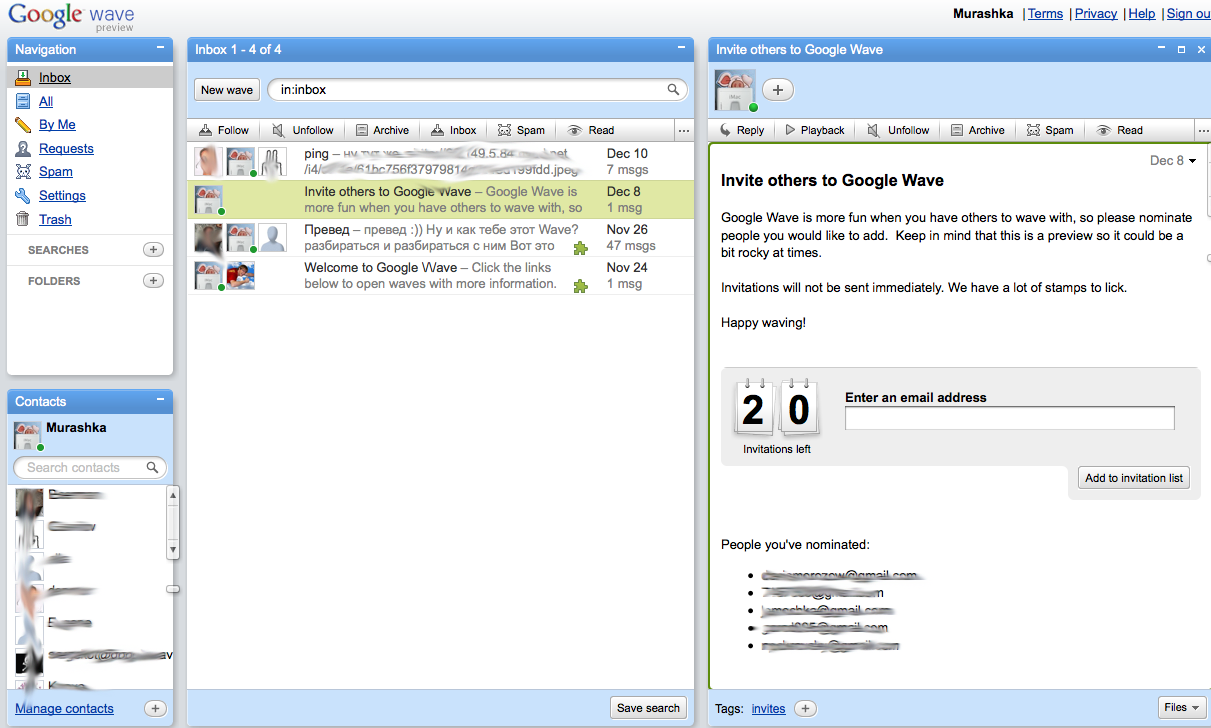Viewport: 1211px width, 728px height.
Task: Add a tag with the plus button next to invites
Action: click(805, 708)
